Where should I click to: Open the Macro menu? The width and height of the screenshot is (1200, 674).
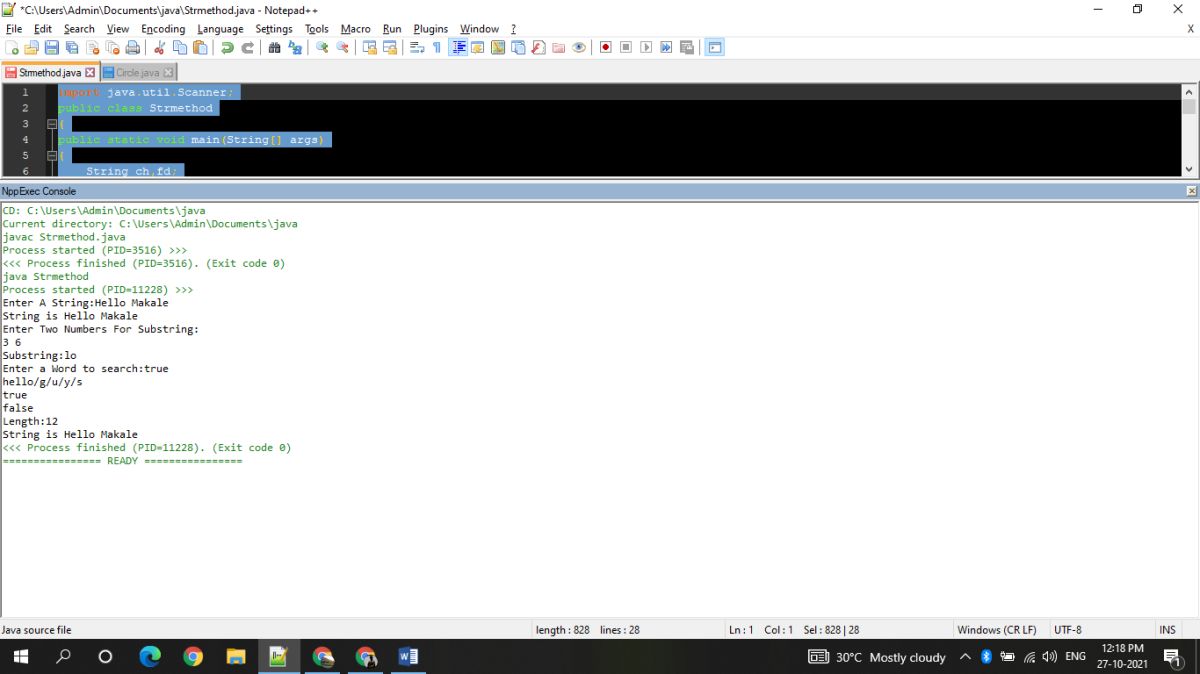tap(355, 29)
